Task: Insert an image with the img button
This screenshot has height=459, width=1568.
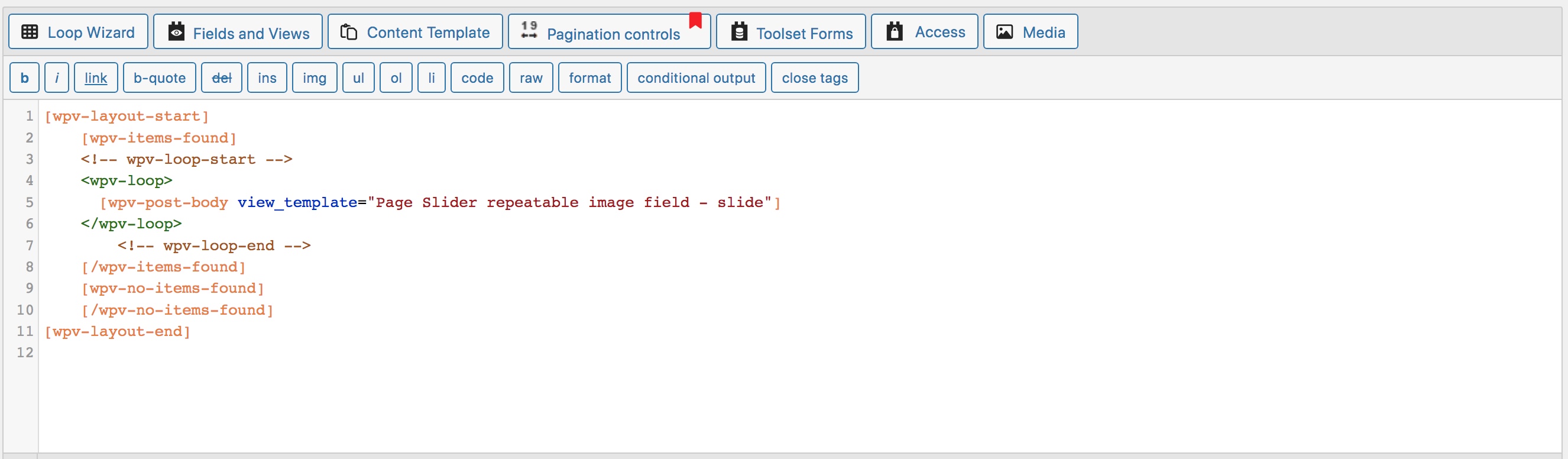Action: click(315, 78)
